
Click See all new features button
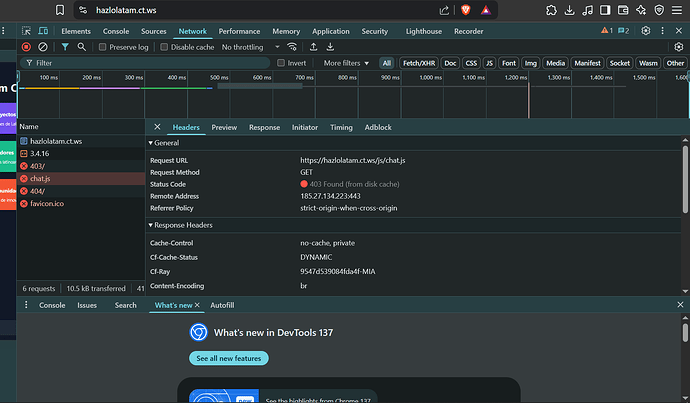[229, 358]
